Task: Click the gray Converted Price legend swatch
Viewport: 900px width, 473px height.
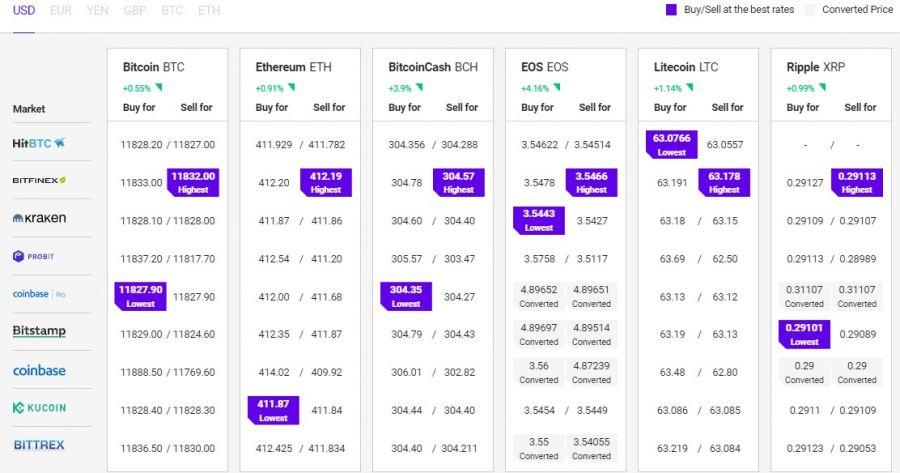Action: point(809,10)
